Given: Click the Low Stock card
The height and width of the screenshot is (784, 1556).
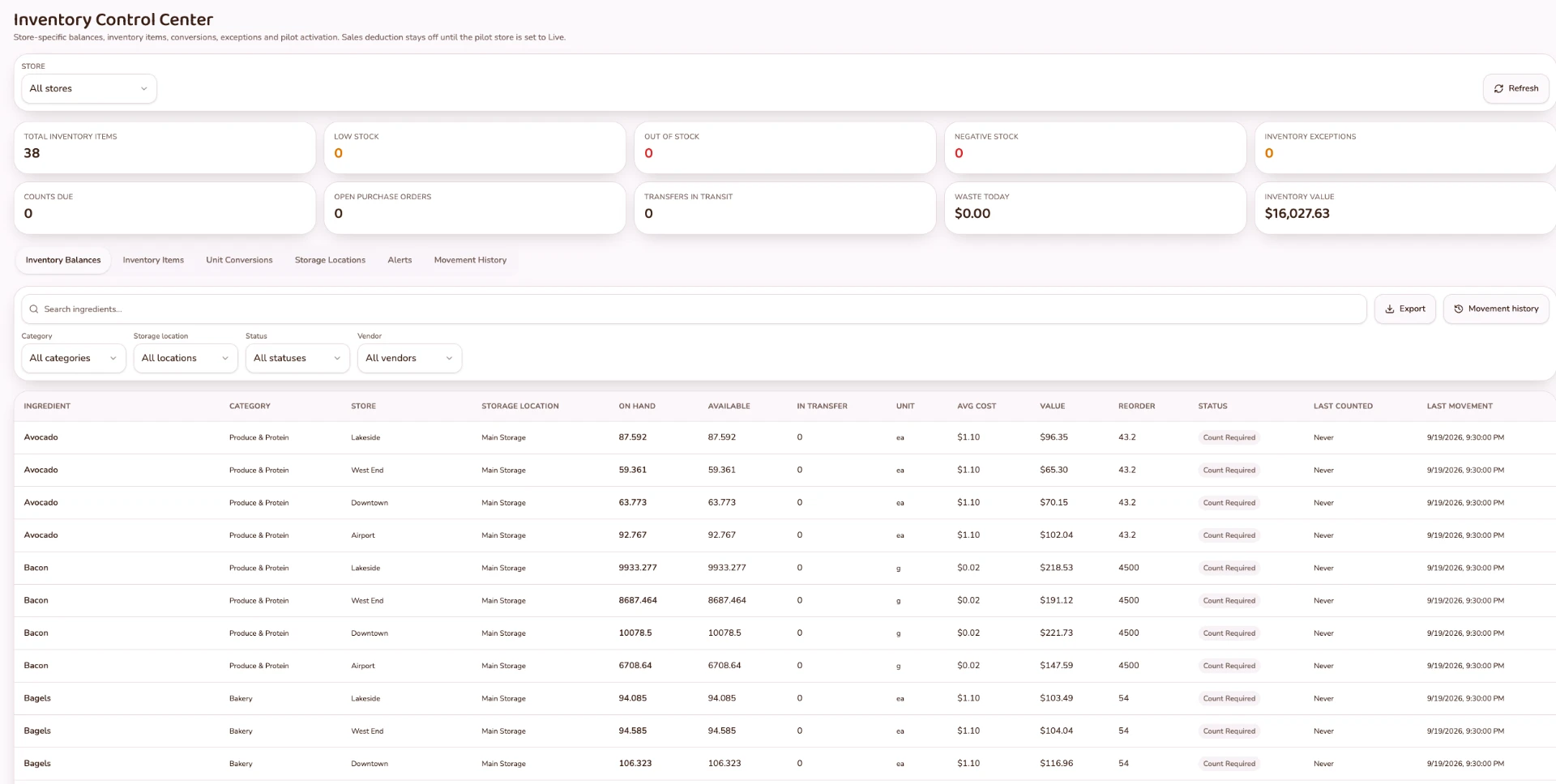Looking at the screenshot, I should (475, 147).
